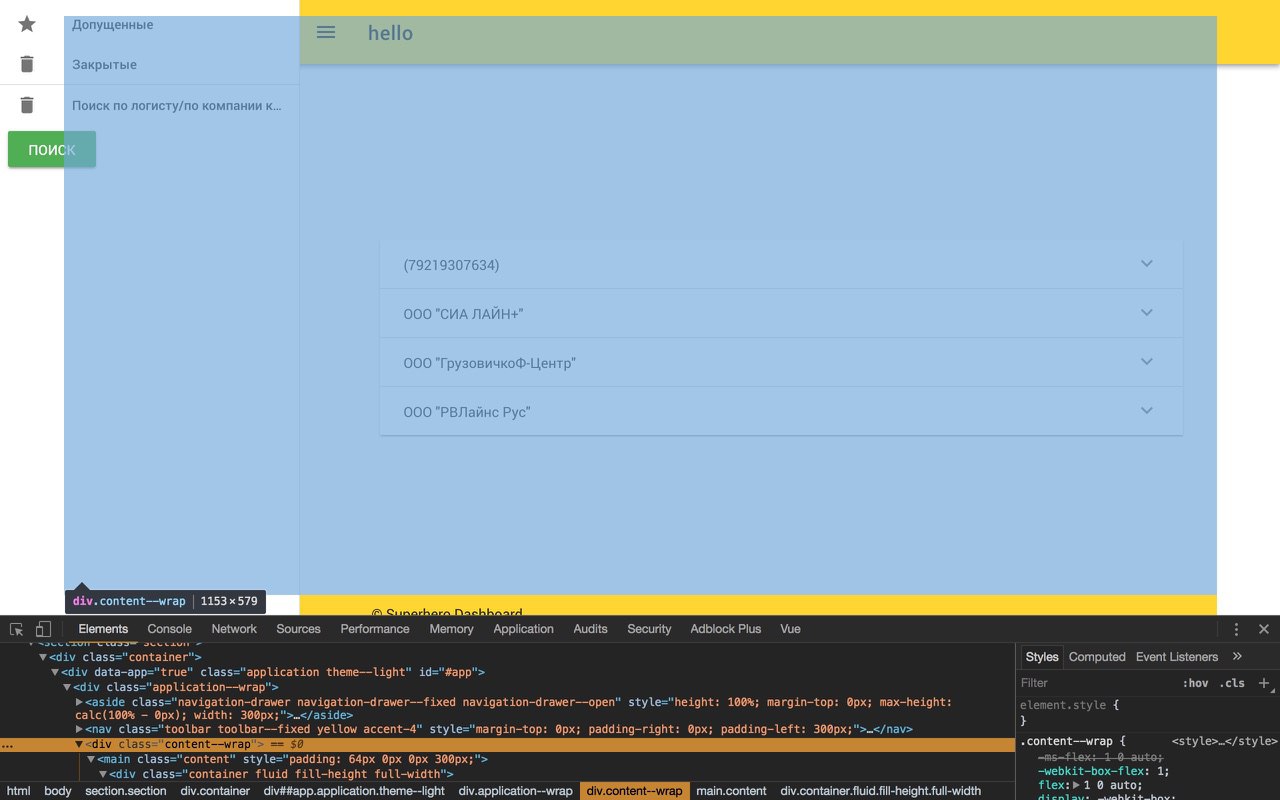Open the Network tab
Viewport: 1280px width, 800px height.
pos(234,629)
